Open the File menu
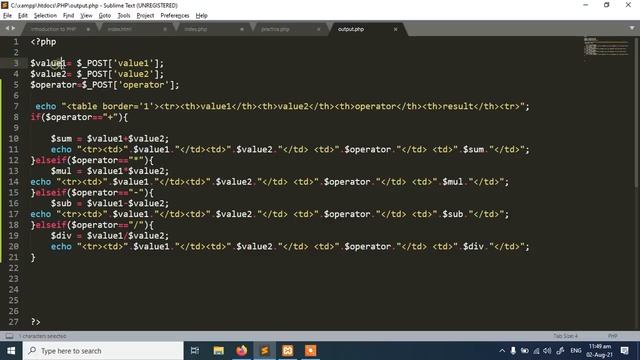The image size is (640, 360). [7, 16]
